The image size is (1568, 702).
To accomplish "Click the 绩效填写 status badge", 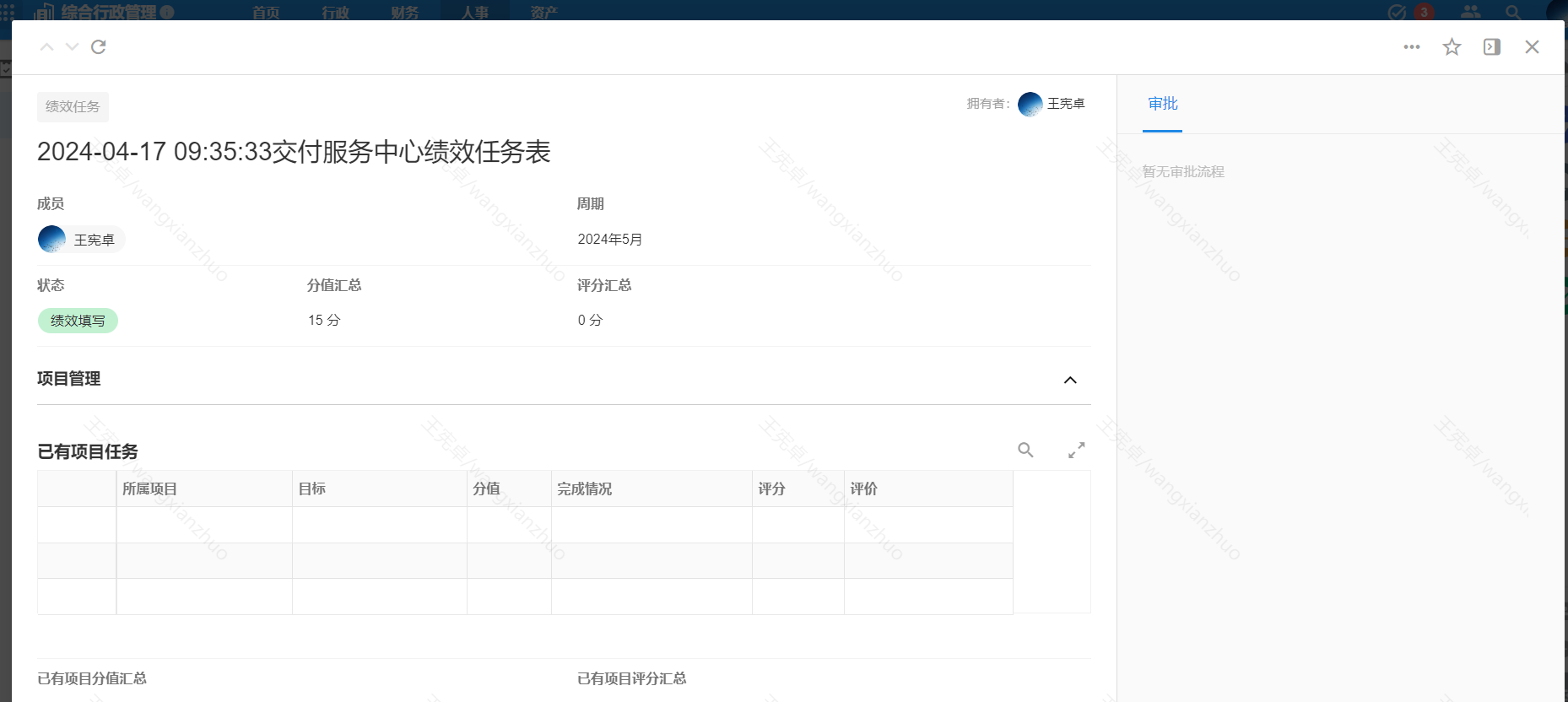I will [78, 321].
